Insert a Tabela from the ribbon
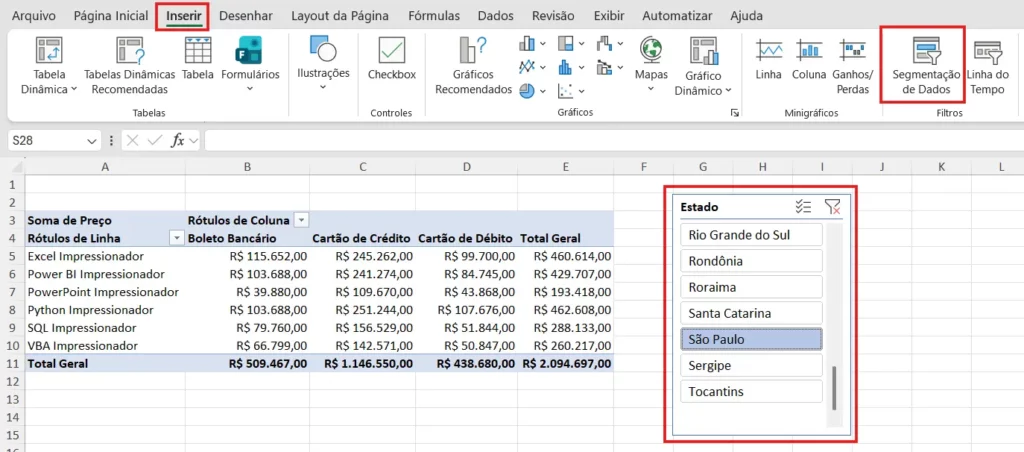 pyautogui.click(x=198, y=59)
